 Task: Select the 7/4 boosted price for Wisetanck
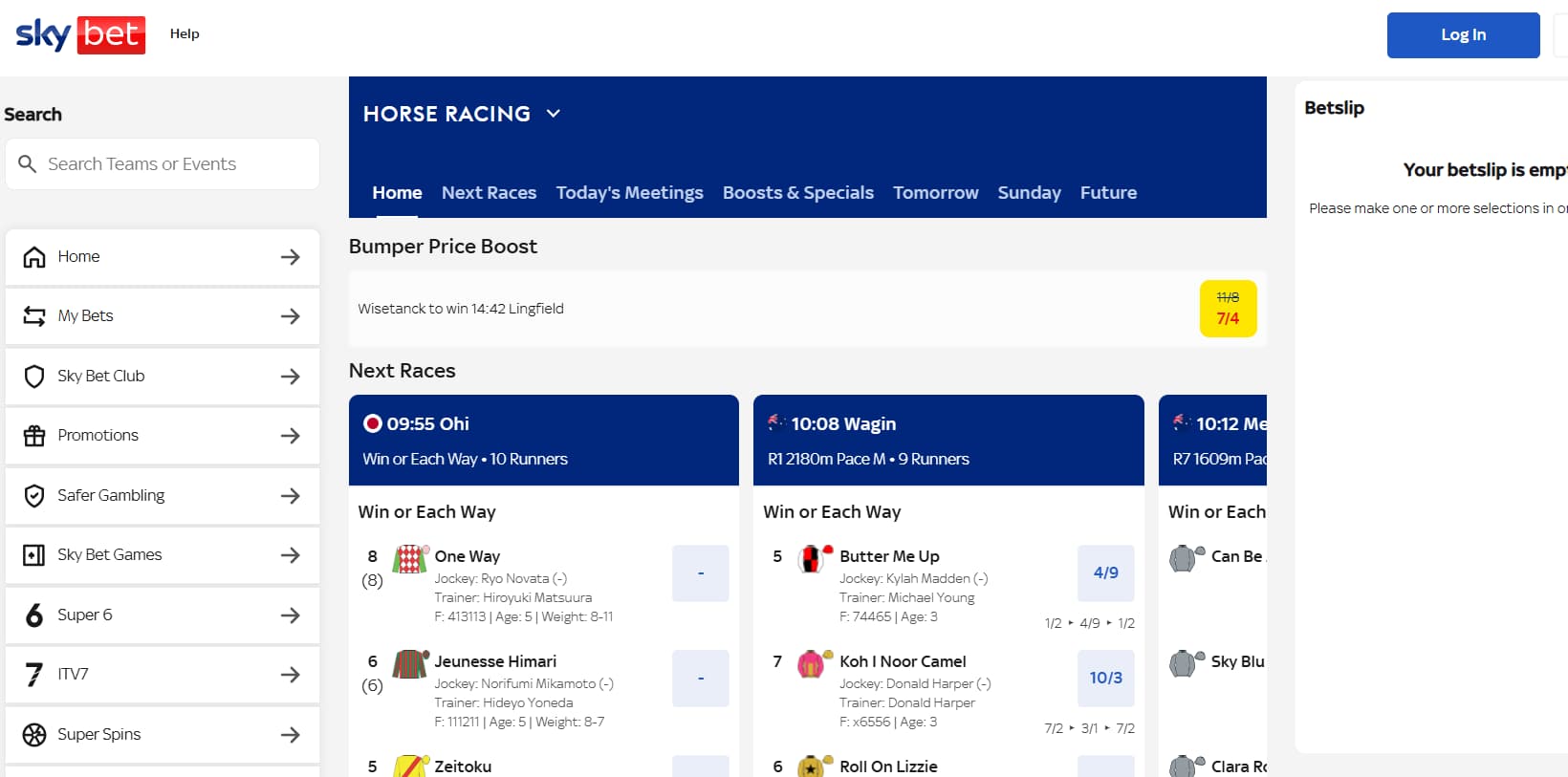tap(1229, 309)
